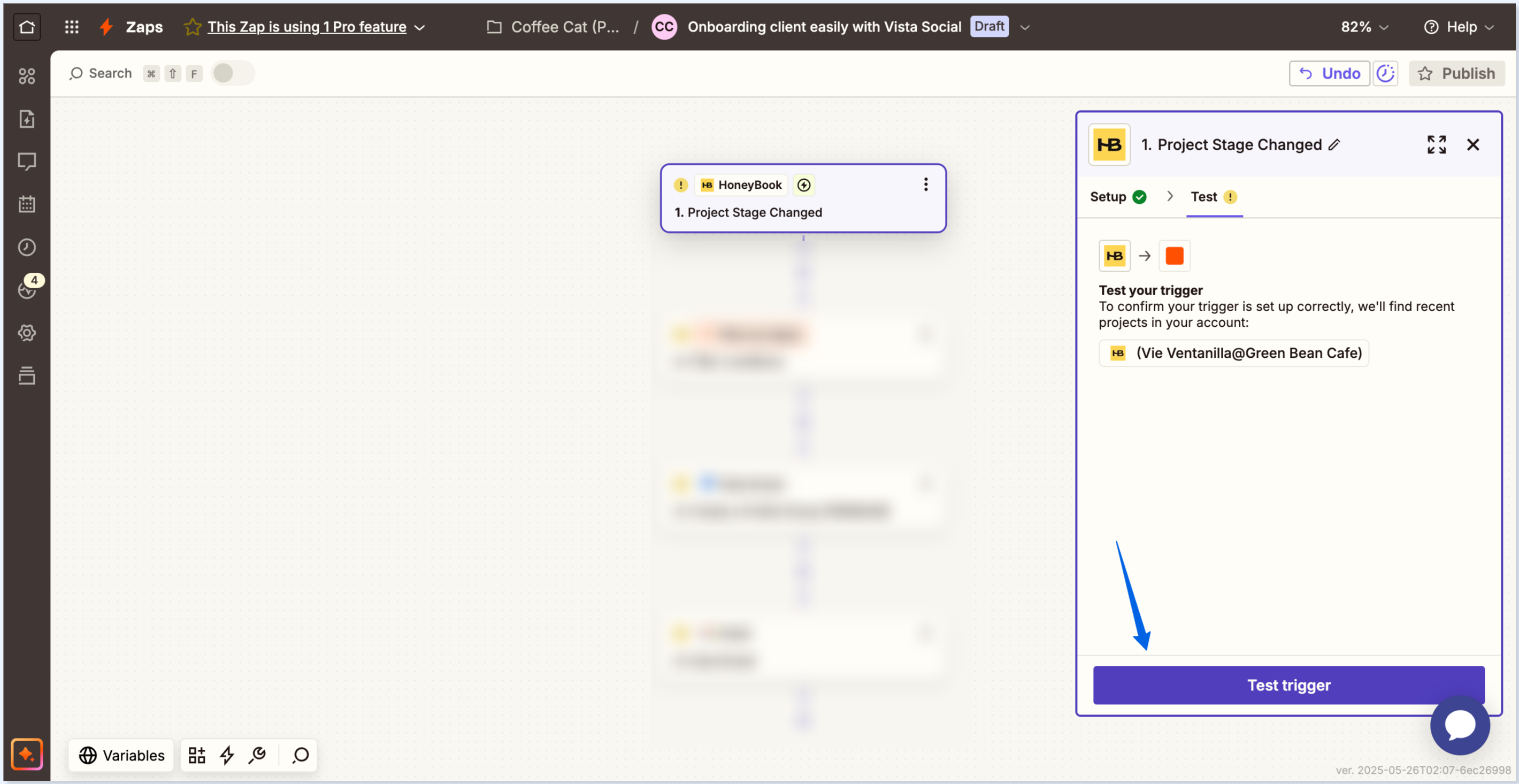Open the versions stack icon in sidebar

tap(27, 375)
